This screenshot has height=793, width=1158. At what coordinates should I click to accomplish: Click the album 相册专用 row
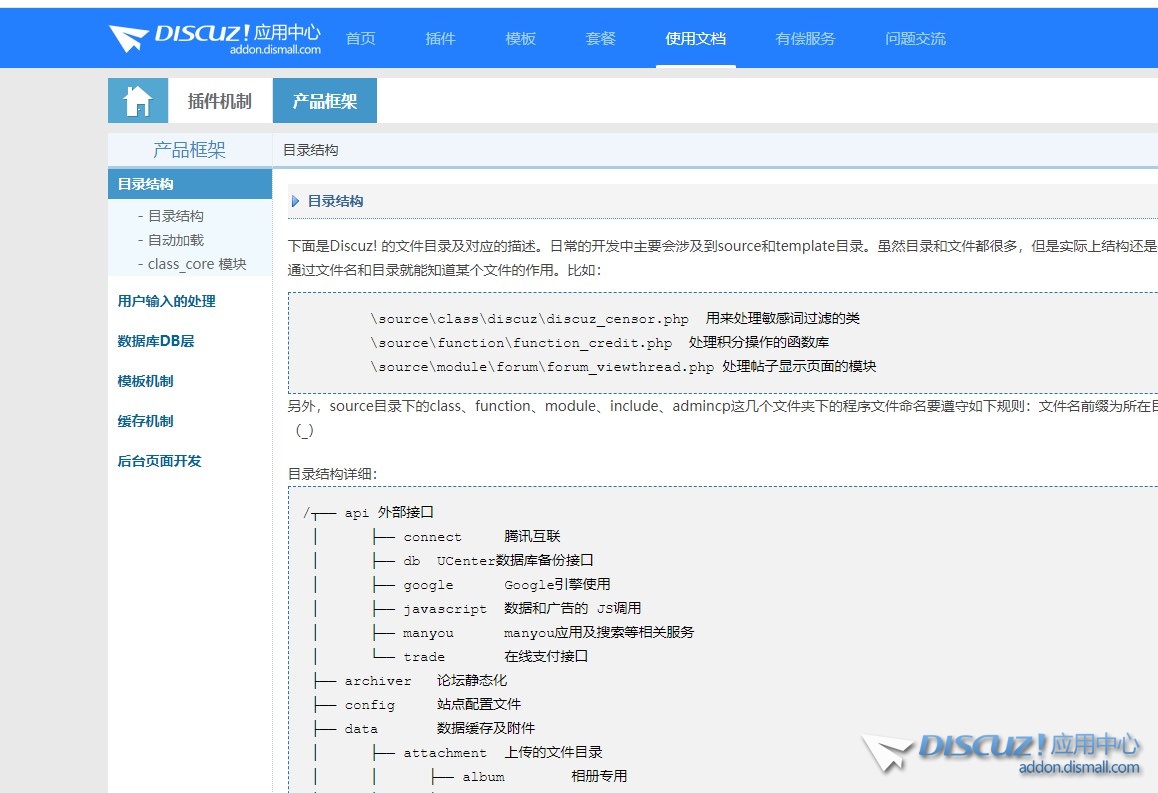coord(530,776)
